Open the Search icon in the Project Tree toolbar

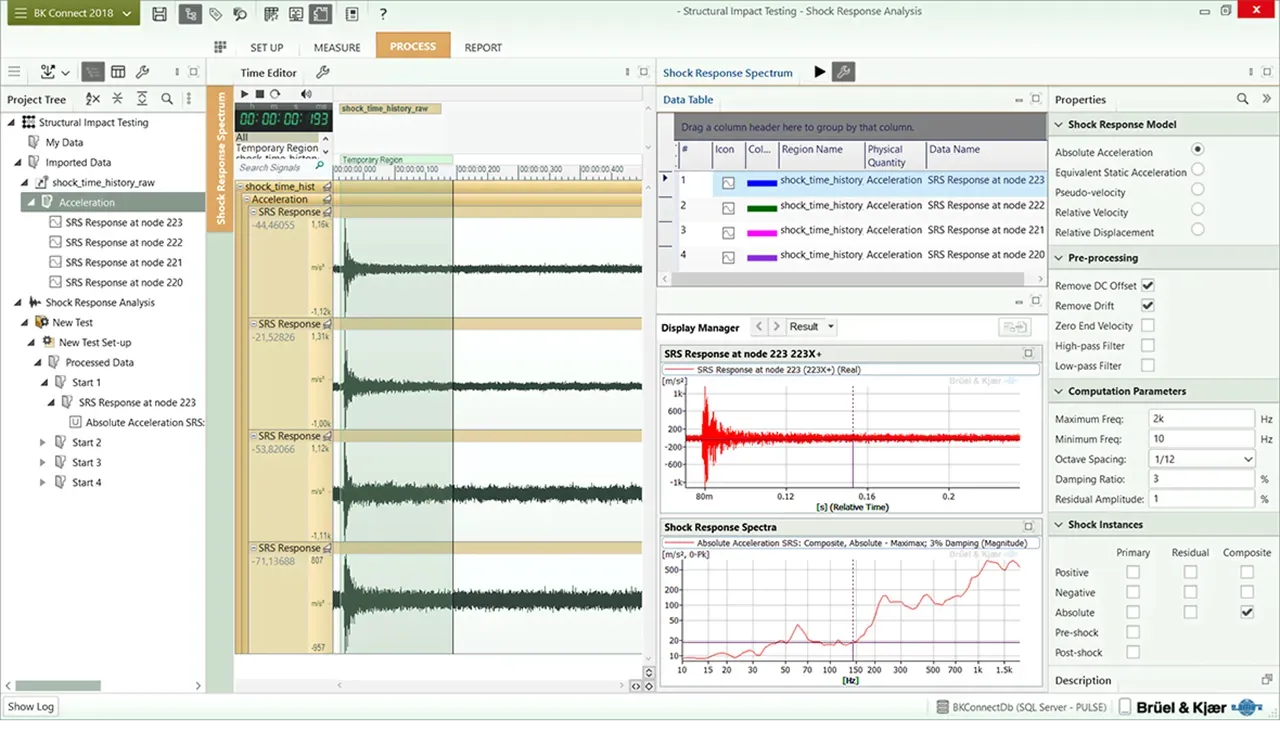(x=166, y=98)
